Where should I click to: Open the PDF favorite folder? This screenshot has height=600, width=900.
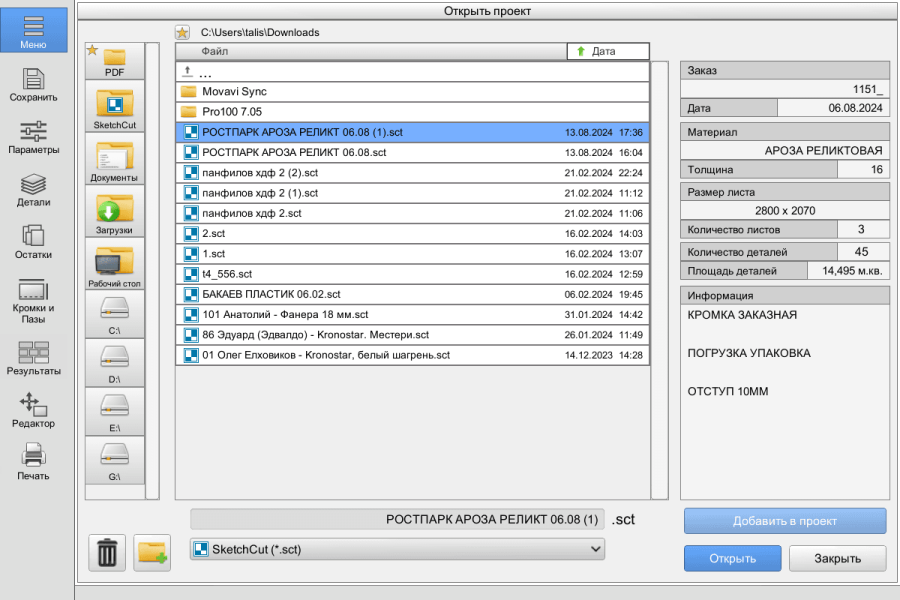coord(115,61)
